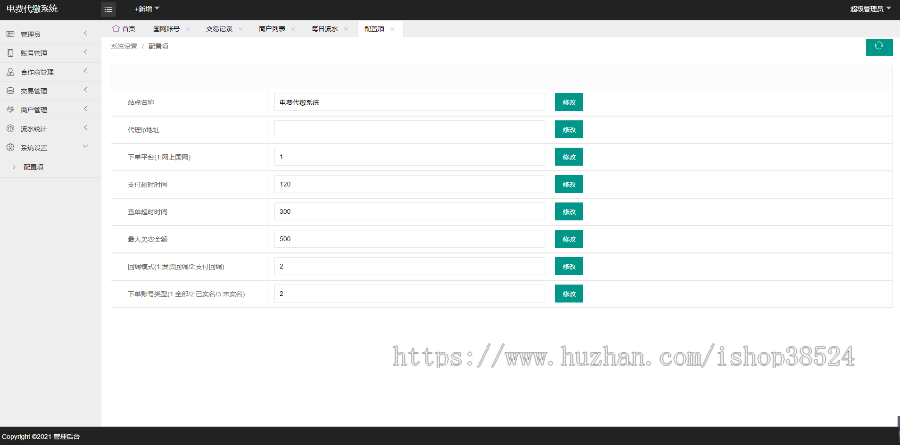Image resolution: width=900 pixels, height=445 pixels.
Task: Switch to the 每日流水 tab
Action: [324, 29]
